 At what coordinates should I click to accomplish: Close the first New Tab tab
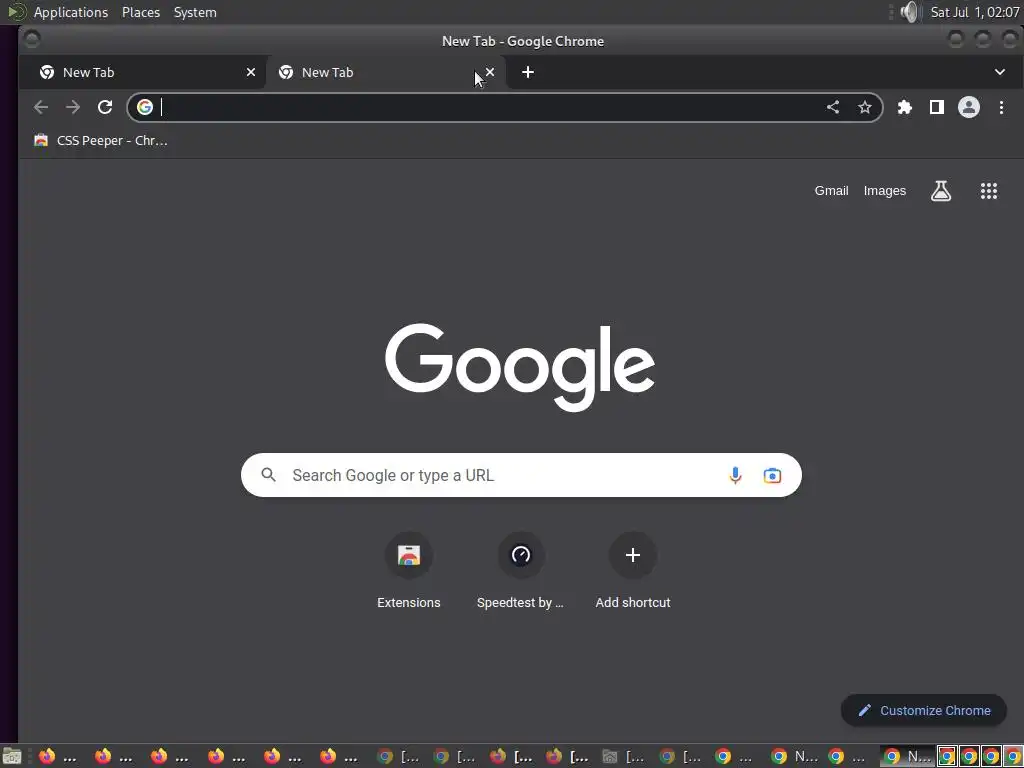tap(251, 72)
